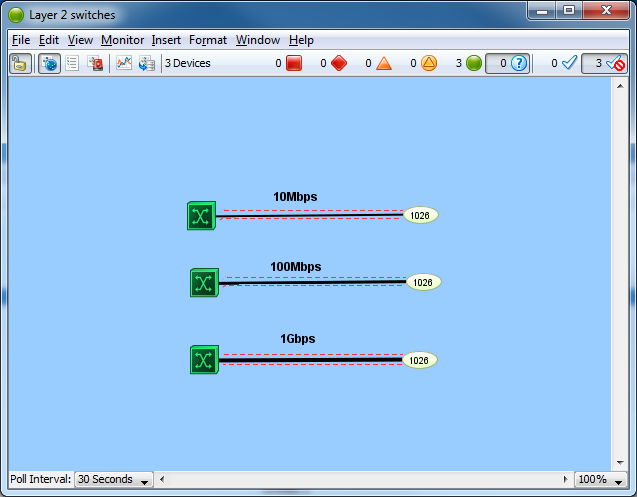The height and width of the screenshot is (497, 637).
Task: Click the green status icon in title bar
Action: (16, 15)
